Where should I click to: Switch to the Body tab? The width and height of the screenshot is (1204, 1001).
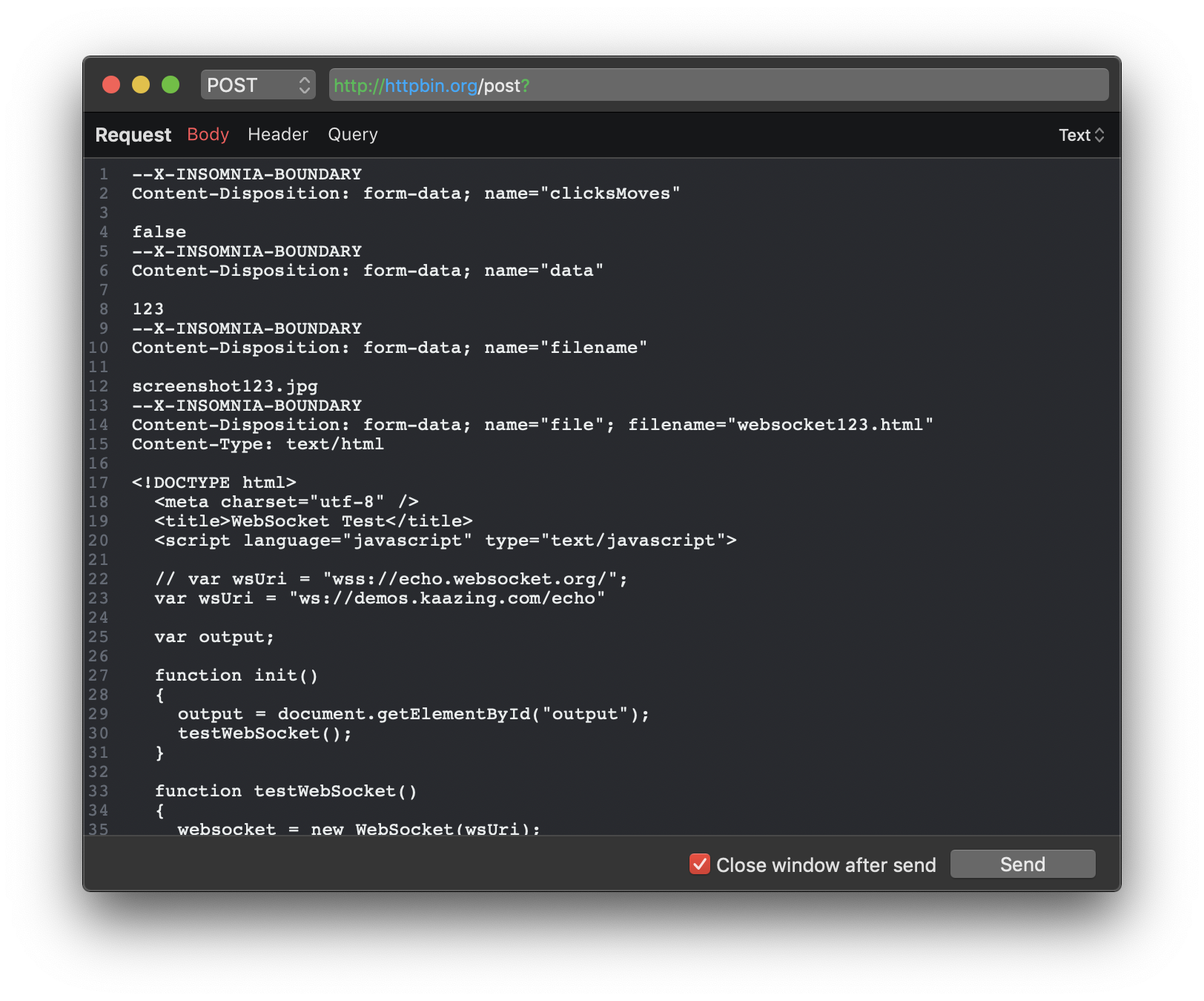coord(207,134)
